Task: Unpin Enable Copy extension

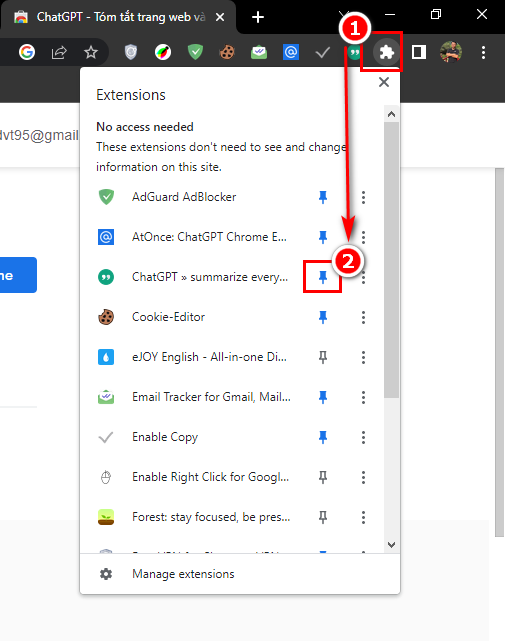Action: (323, 437)
